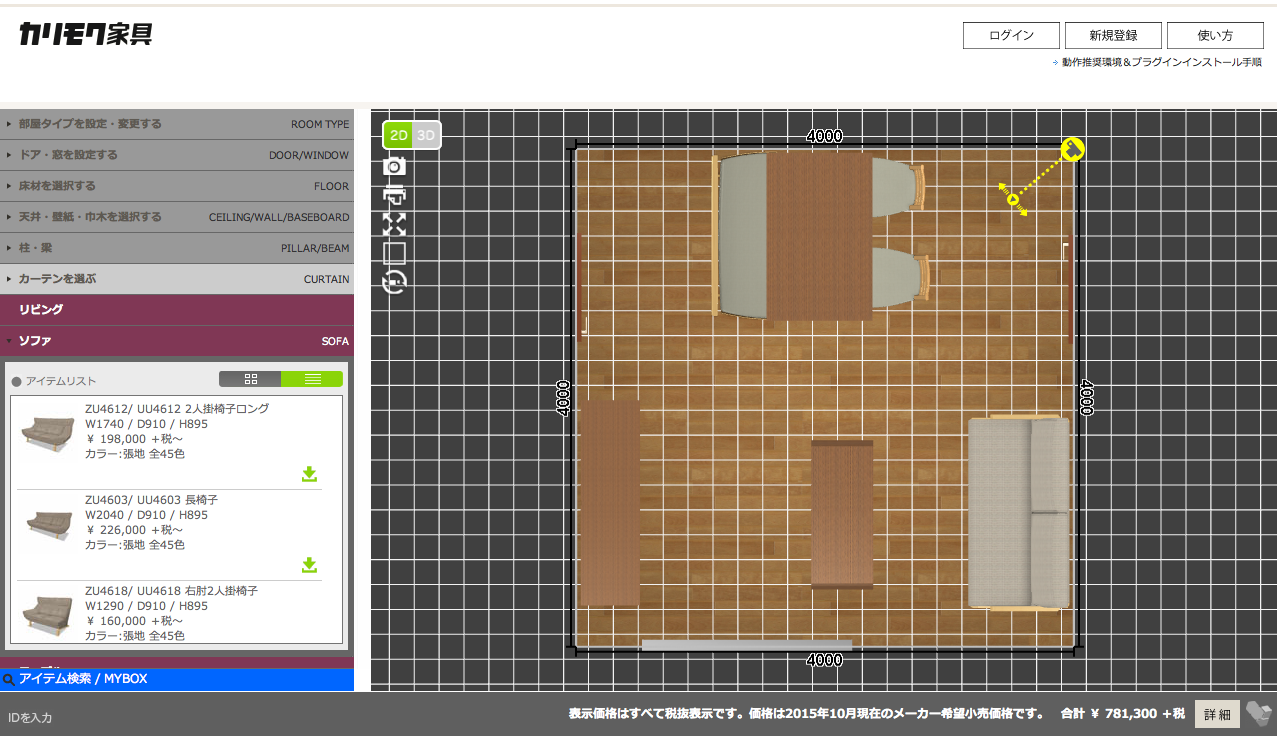Click the fullscreen expand arrows icon
Viewport: 1277px width, 736px height.
click(x=394, y=224)
